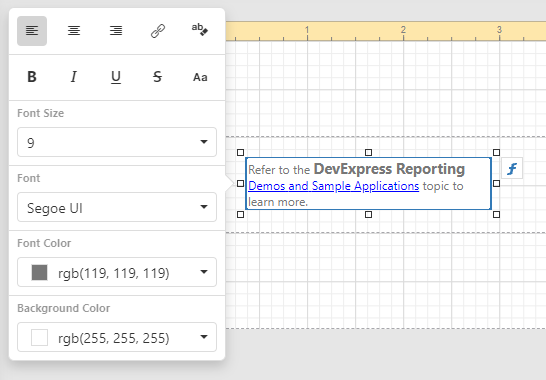The width and height of the screenshot is (546, 380).
Task: Toggle italic formatting
Action: click(x=74, y=77)
